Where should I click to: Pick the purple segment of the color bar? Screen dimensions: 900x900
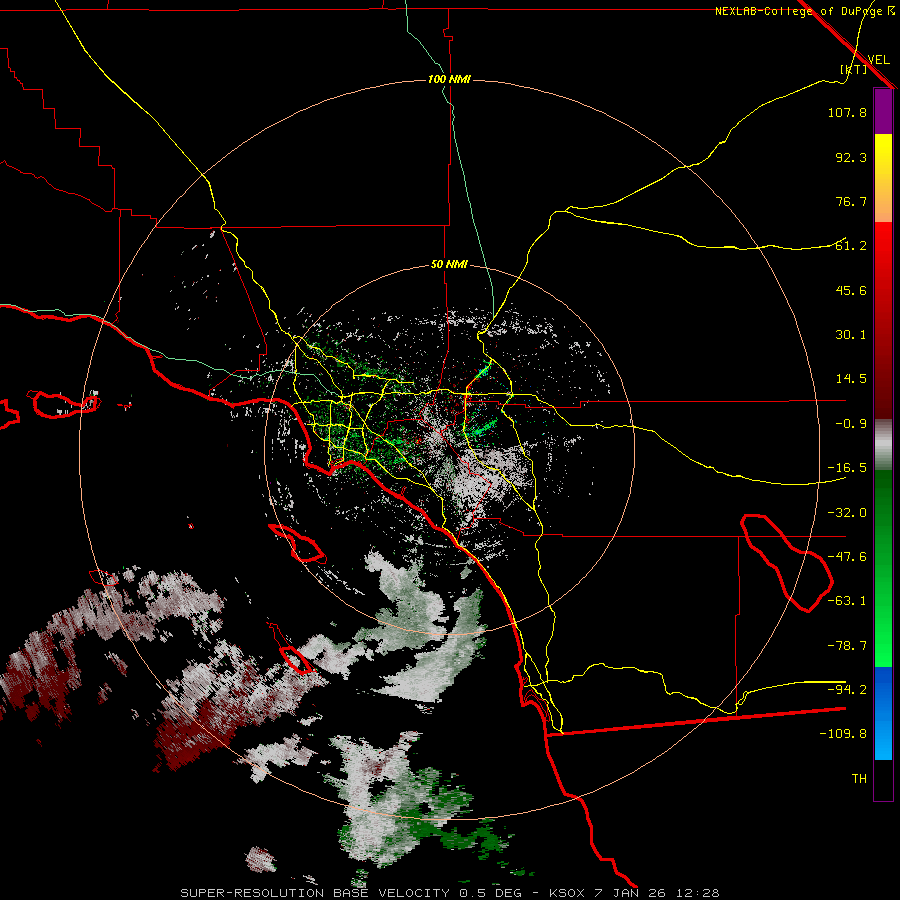tap(883, 112)
